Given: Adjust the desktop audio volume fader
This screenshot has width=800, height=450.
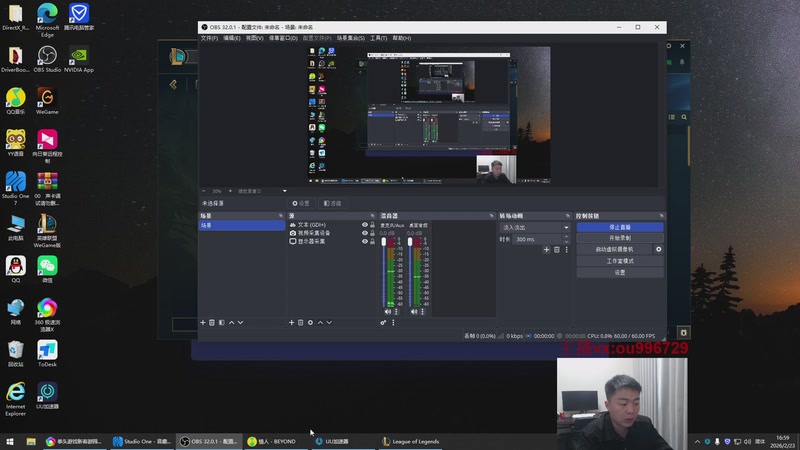Looking at the screenshot, I should click(x=410, y=242).
